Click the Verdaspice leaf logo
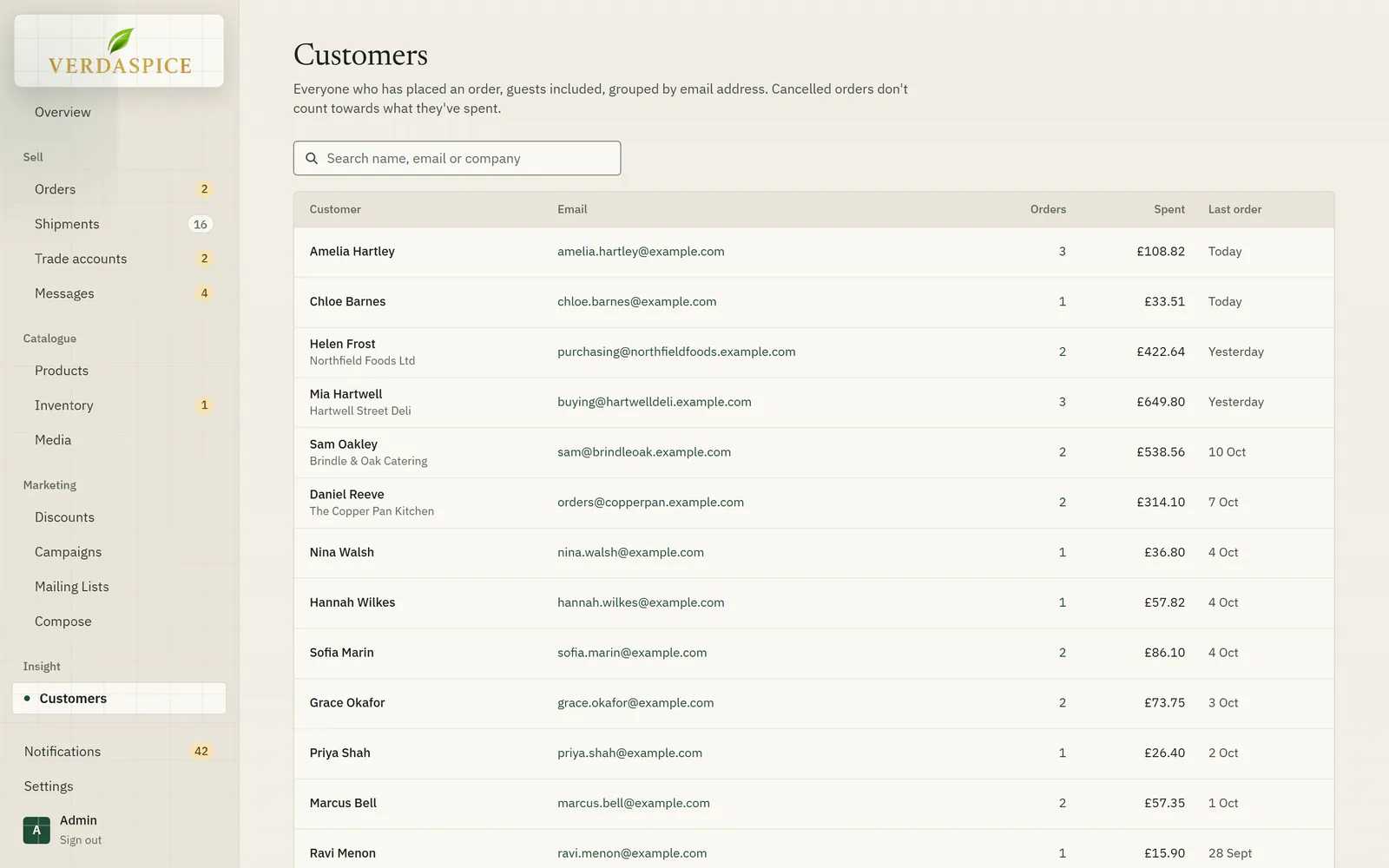The image size is (1389, 868). (x=119, y=50)
